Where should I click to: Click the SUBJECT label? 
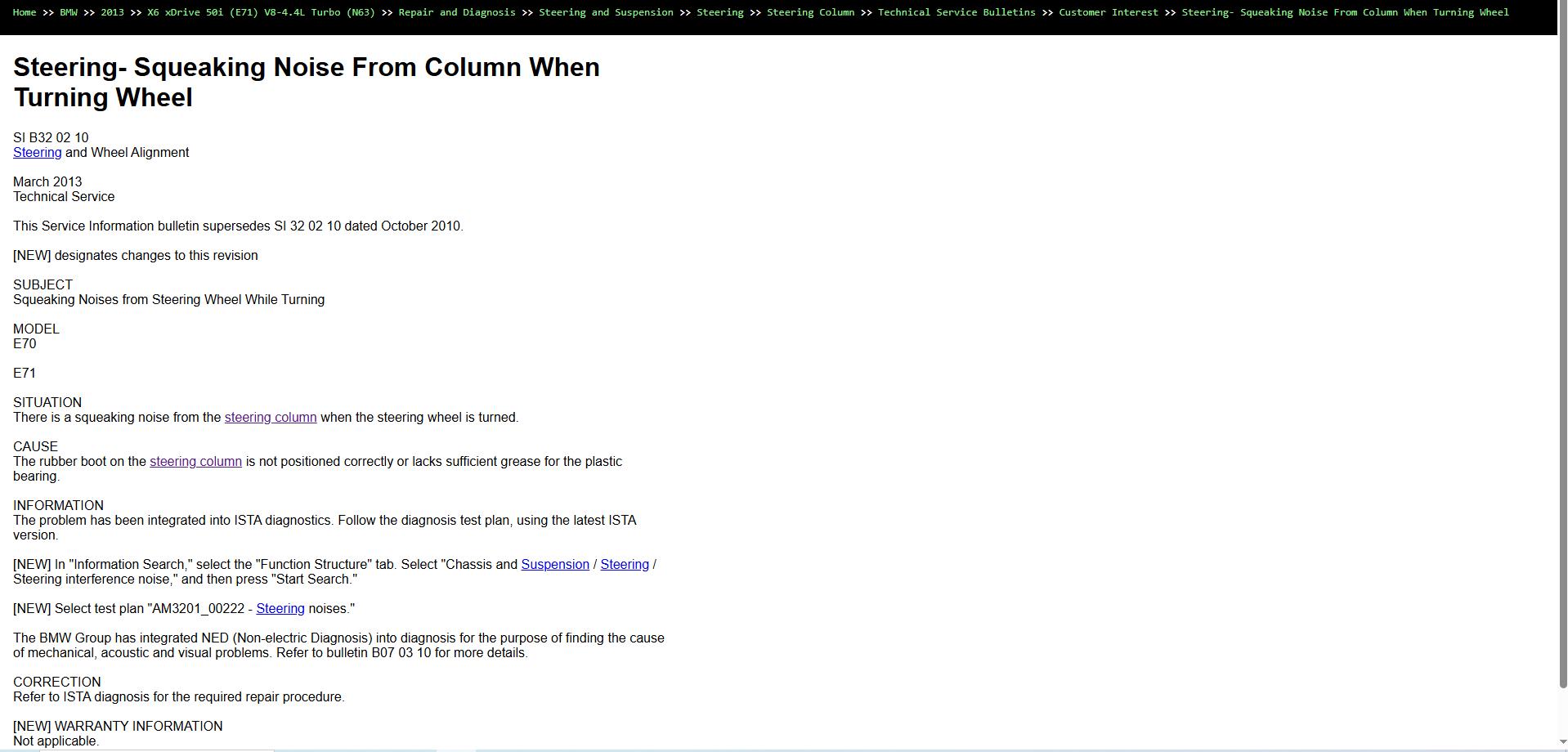pos(43,285)
